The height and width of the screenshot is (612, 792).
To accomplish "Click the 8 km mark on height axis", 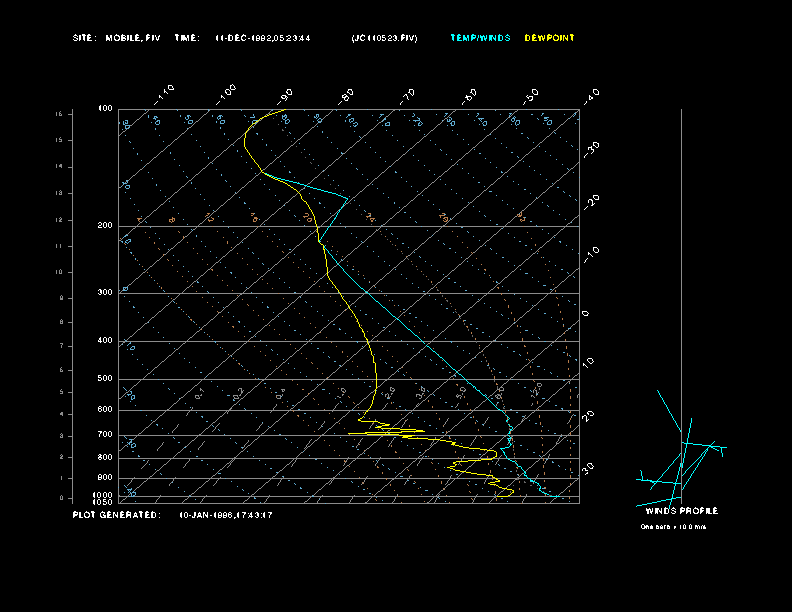I will click(x=62, y=322).
